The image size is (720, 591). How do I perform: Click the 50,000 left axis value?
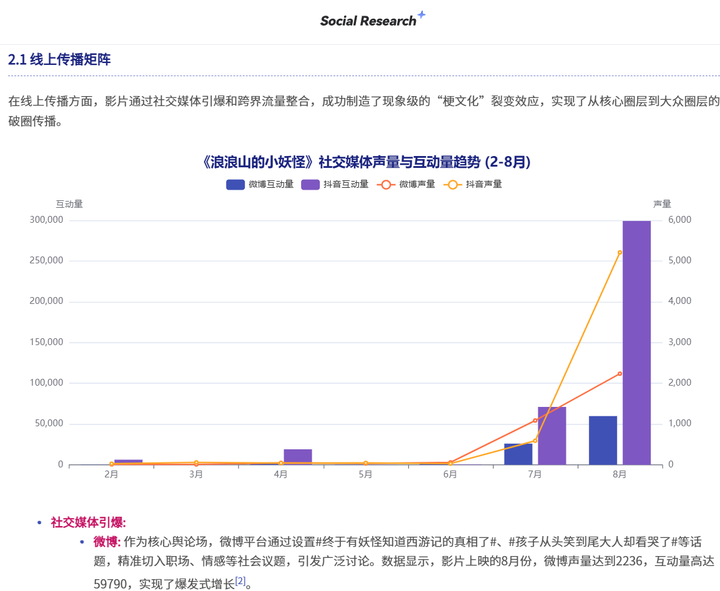(49, 423)
